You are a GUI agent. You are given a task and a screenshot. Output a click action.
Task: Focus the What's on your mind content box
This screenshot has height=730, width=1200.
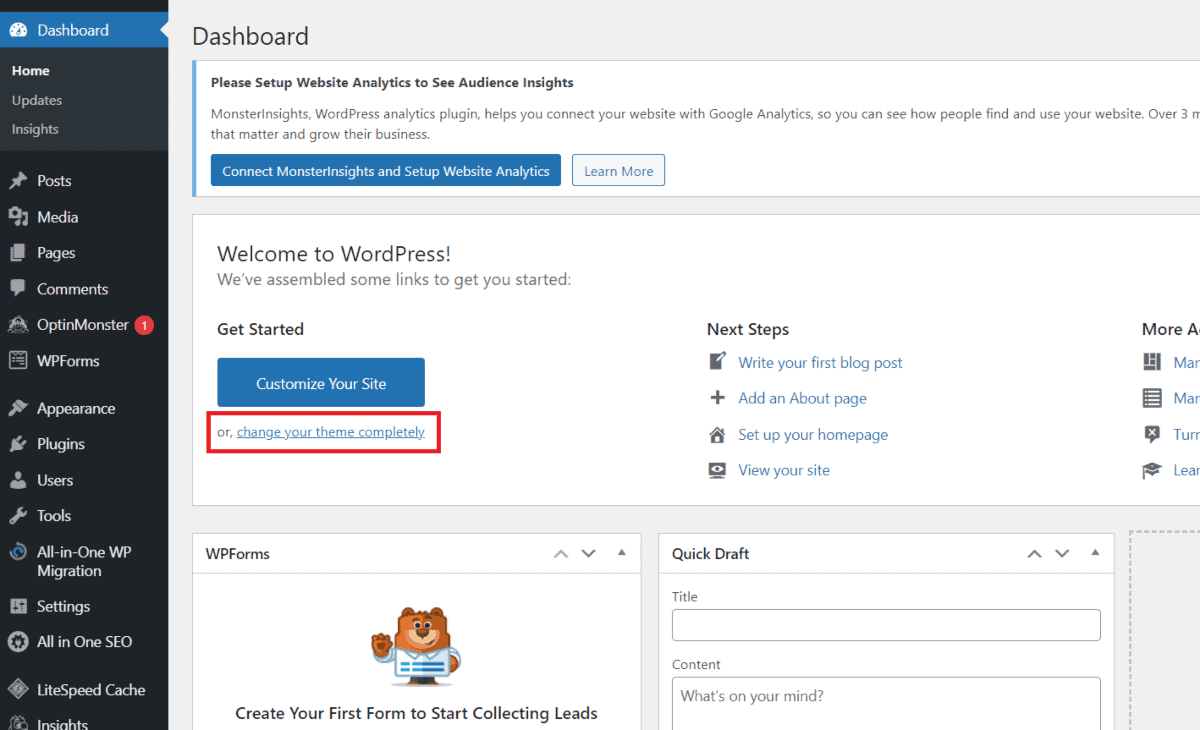[886, 704]
